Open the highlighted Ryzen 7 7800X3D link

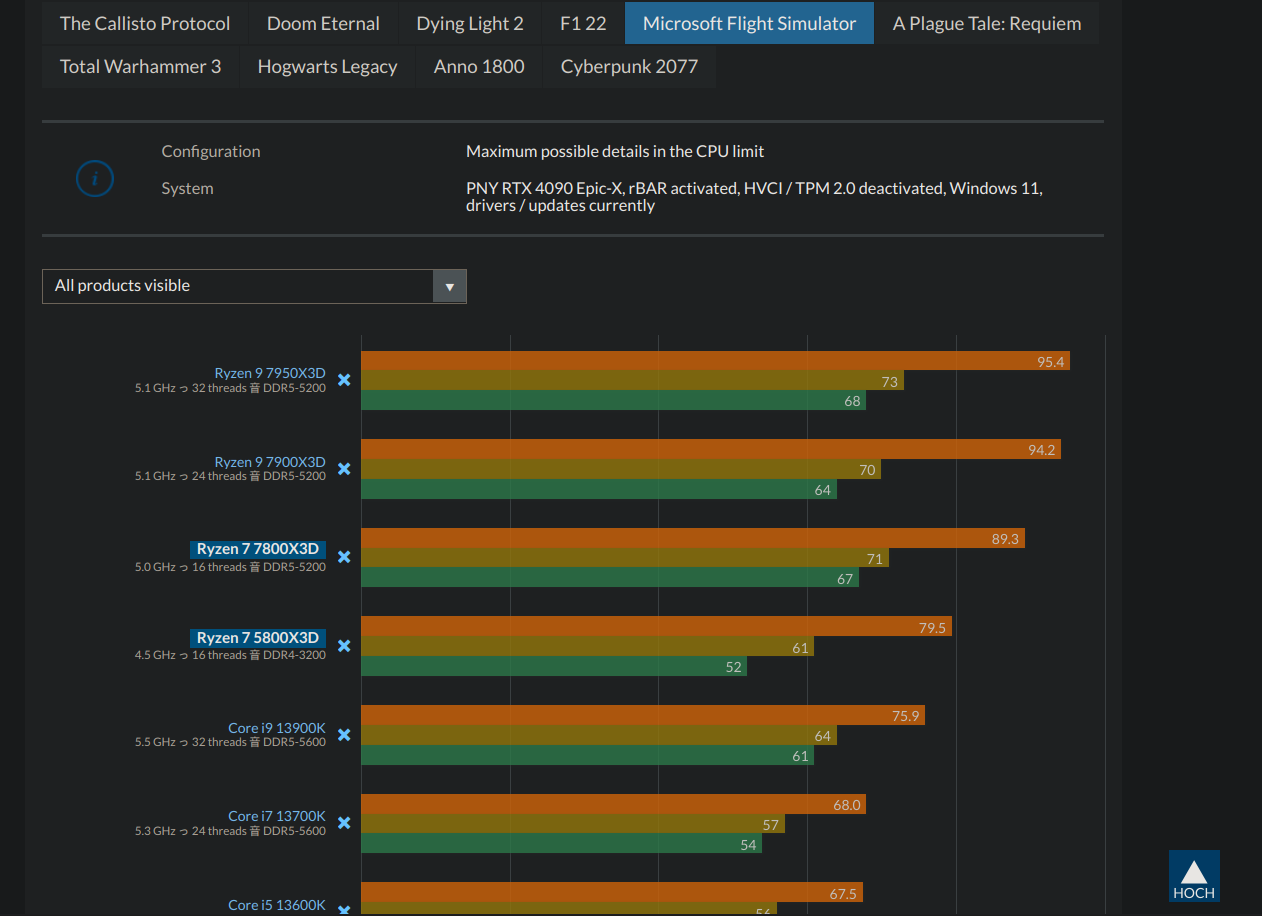pyautogui.click(x=258, y=549)
